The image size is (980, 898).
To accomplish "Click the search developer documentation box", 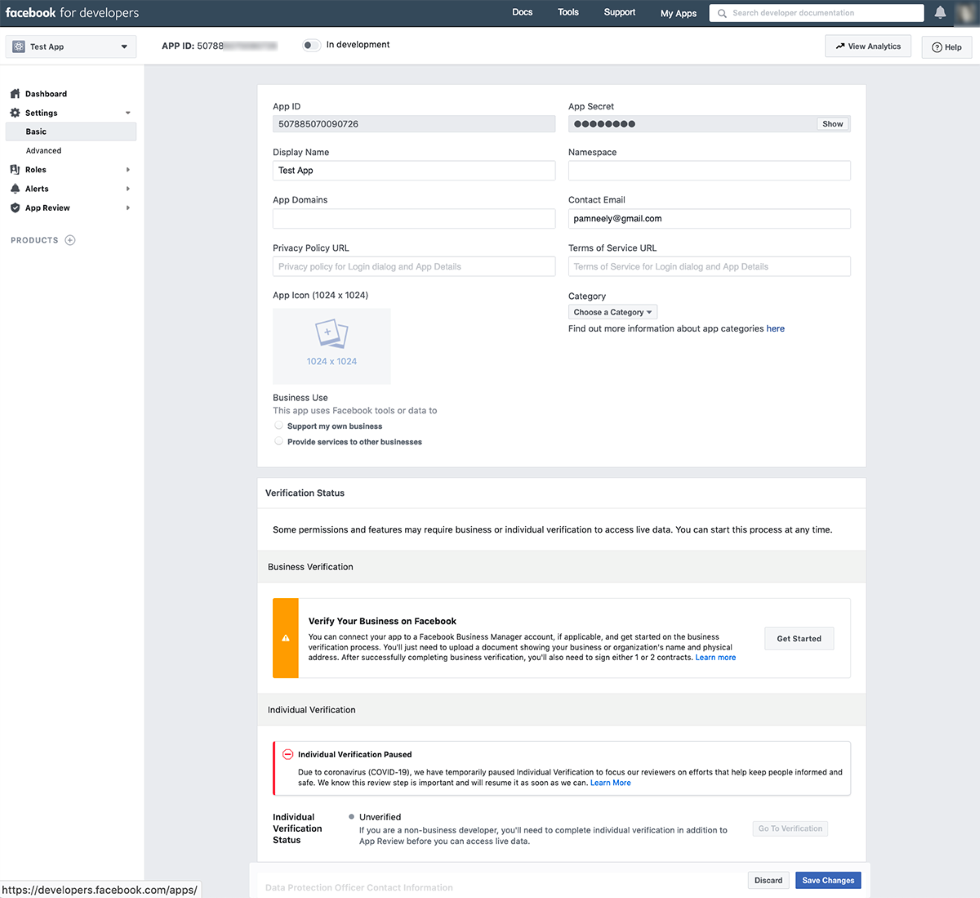I will tap(816, 13).
